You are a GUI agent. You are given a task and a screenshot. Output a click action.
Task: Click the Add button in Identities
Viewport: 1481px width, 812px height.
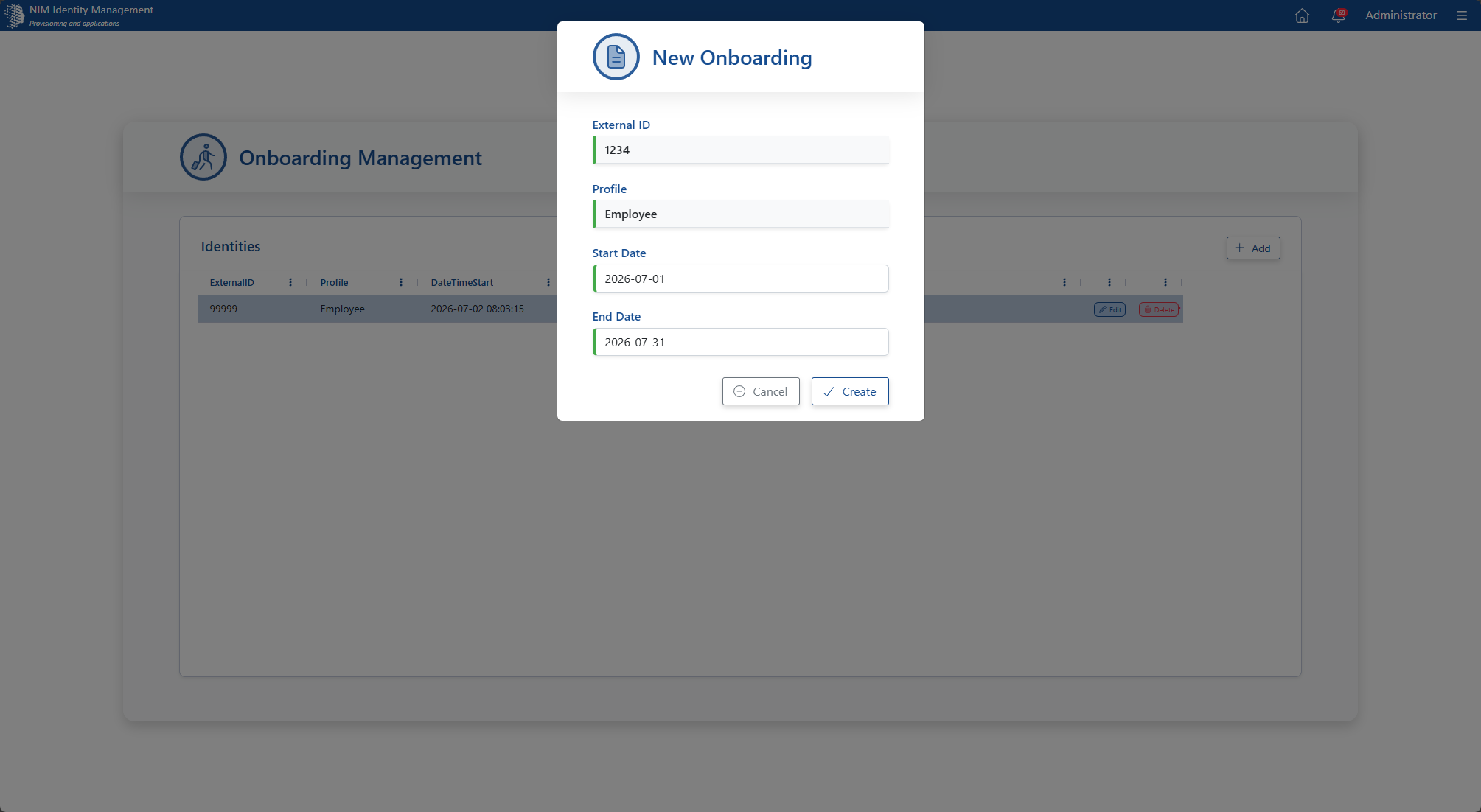click(x=1253, y=248)
